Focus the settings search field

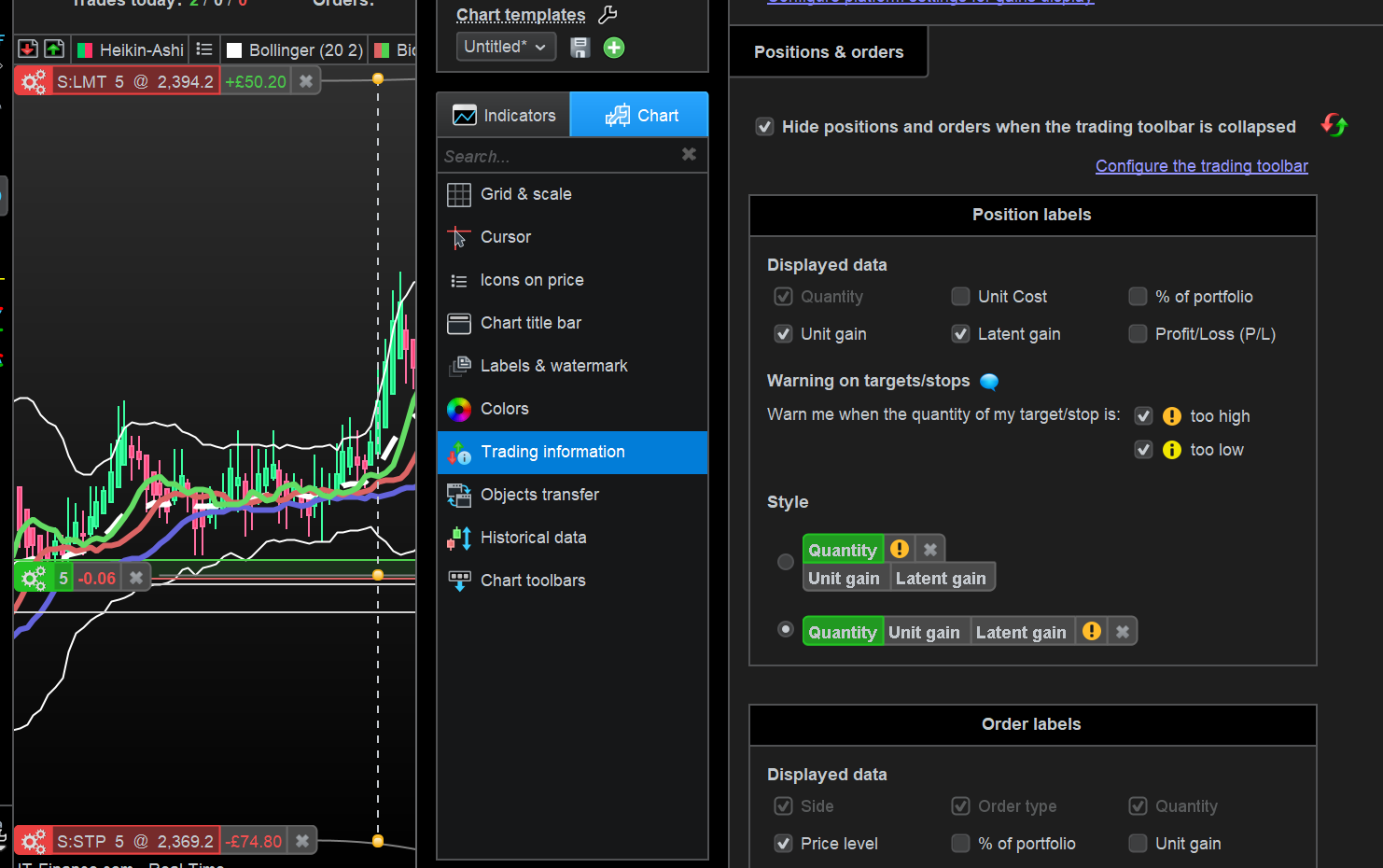click(x=560, y=156)
